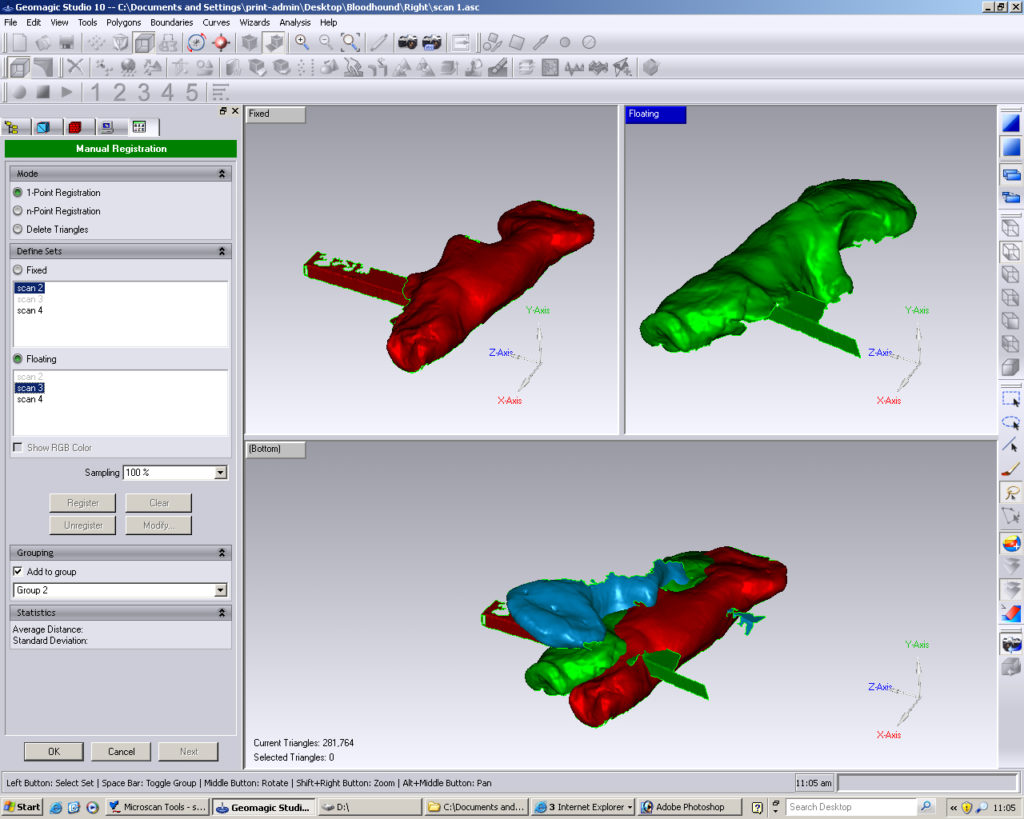The width and height of the screenshot is (1024, 819).
Task: Click the Cancel button
Action: (x=121, y=751)
